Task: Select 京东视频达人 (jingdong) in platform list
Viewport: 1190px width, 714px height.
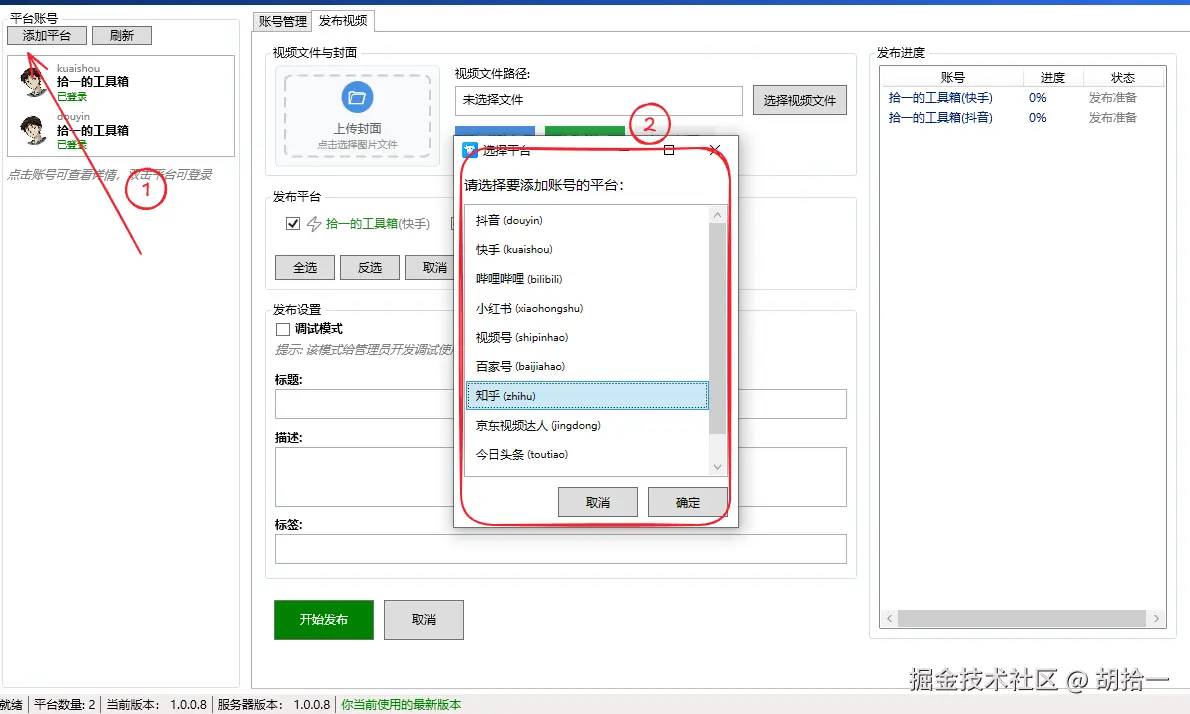Action: point(587,425)
